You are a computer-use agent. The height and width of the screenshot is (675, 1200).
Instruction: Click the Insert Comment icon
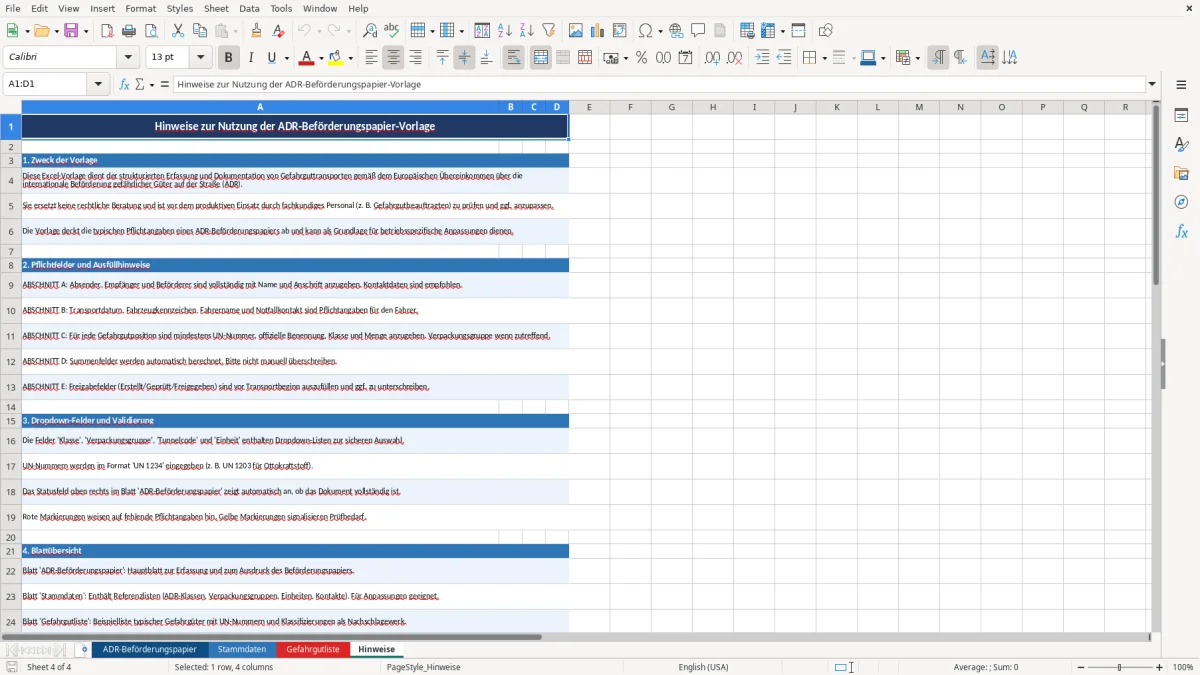[x=698, y=31]
